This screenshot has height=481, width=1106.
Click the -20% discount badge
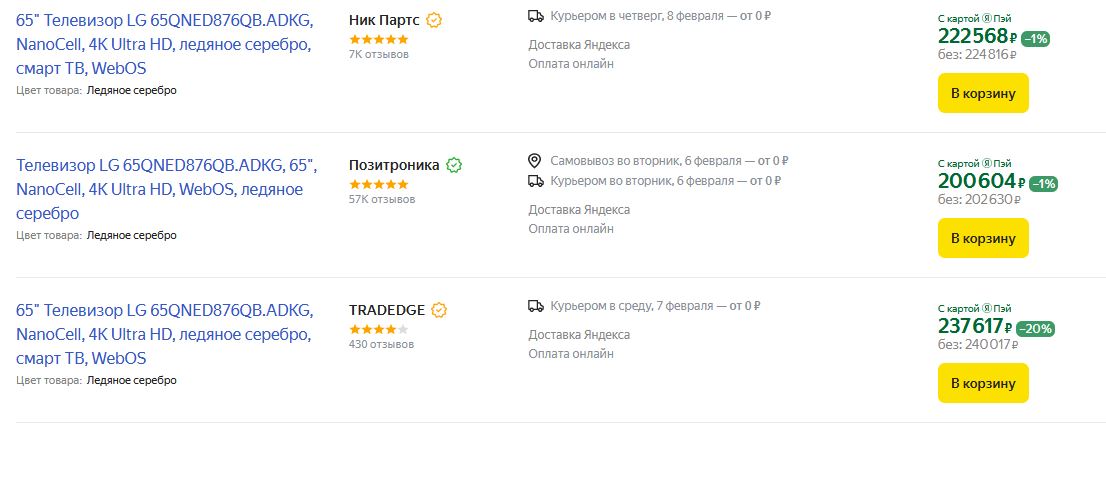click(x=1036, y=328)
